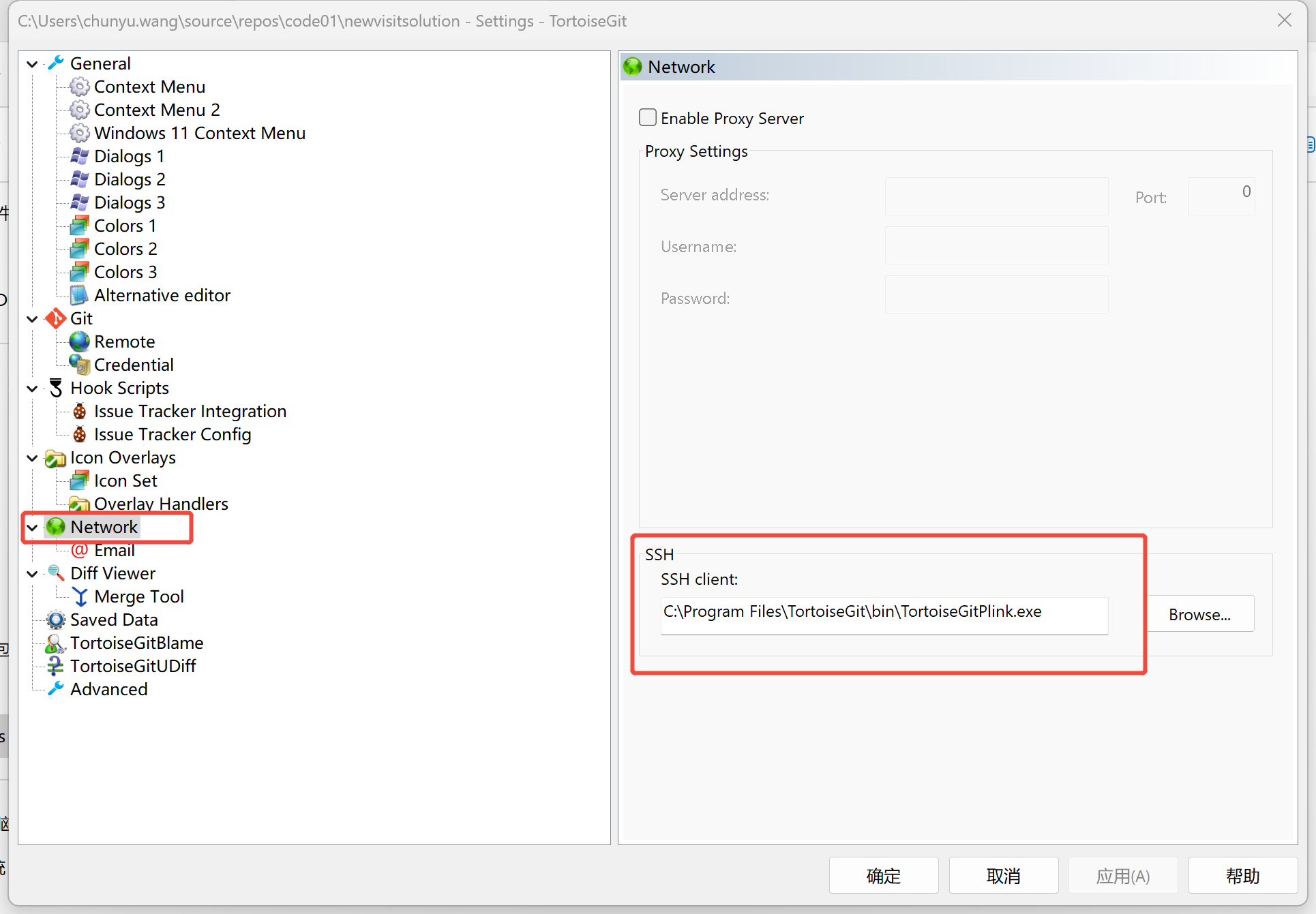
Task: Collapse the Network tree node
Action: pyautogui.click(x=32, y=528)
